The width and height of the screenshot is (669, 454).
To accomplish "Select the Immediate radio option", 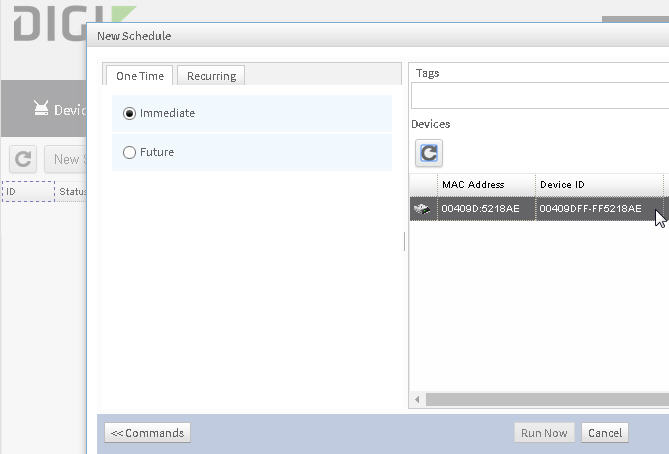I will (129, 113).
